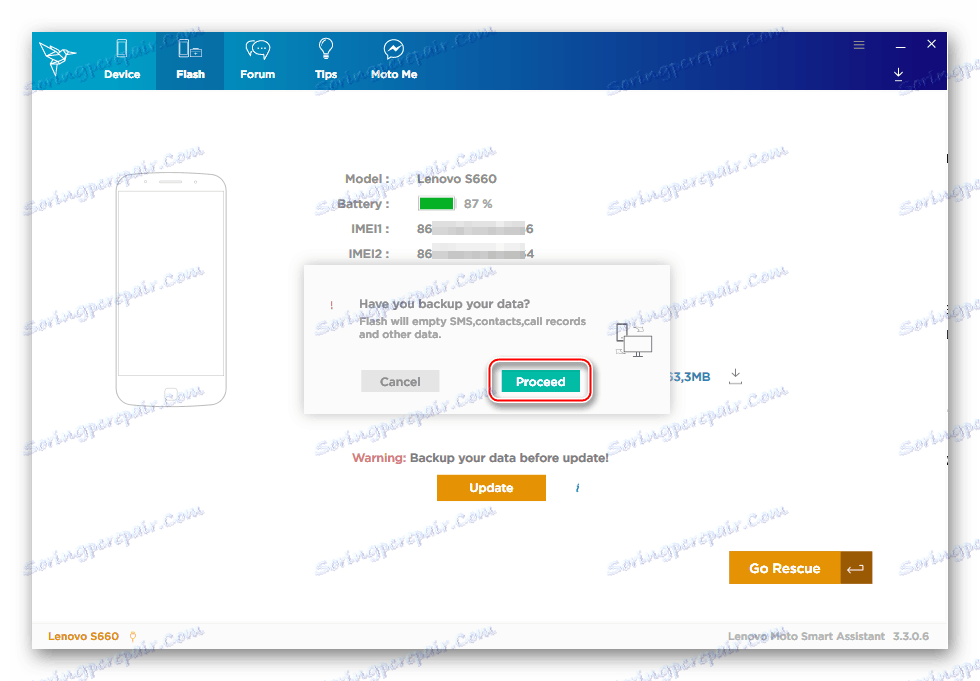The width and height of the screenshot is (980, 681).
Task: Open the Forum tab
Action: pyautogui.click(x=258, y=60)
